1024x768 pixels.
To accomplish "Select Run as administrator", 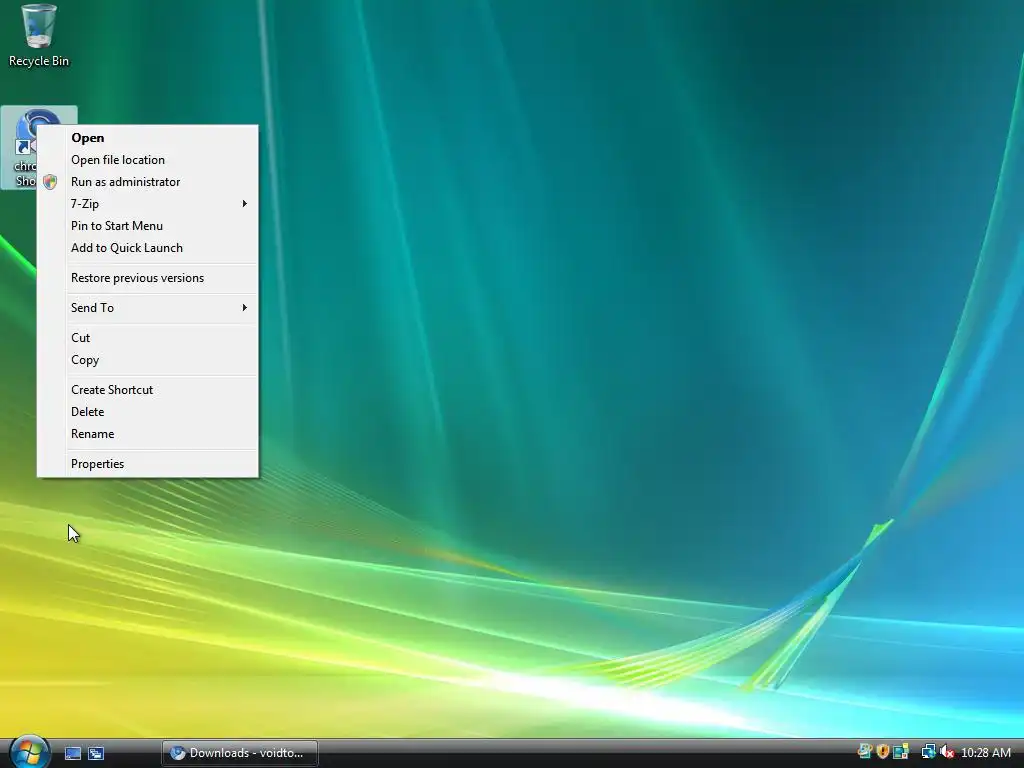I will point(148,182).
